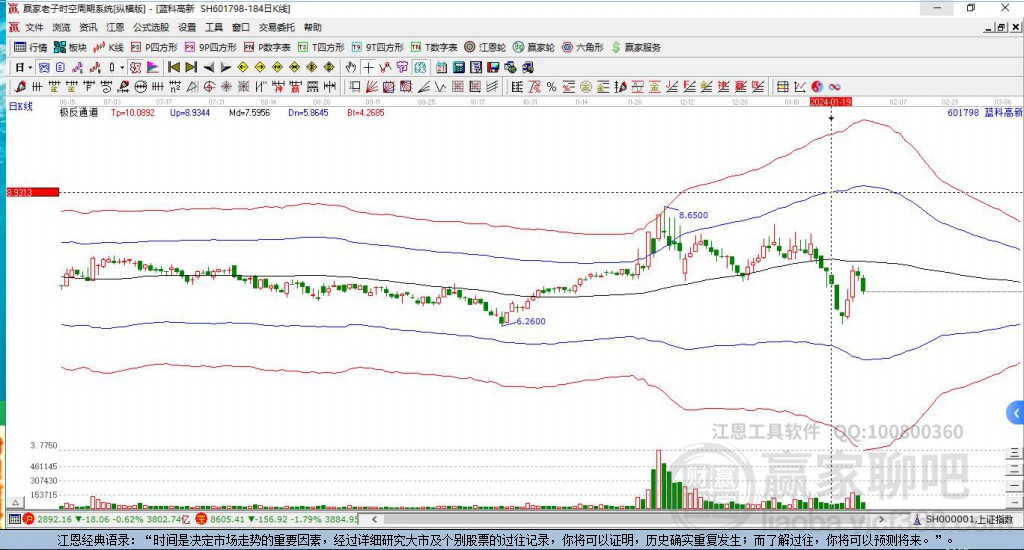Open the 江恩 menu
1024x550 pixels.
coord(116,27)
